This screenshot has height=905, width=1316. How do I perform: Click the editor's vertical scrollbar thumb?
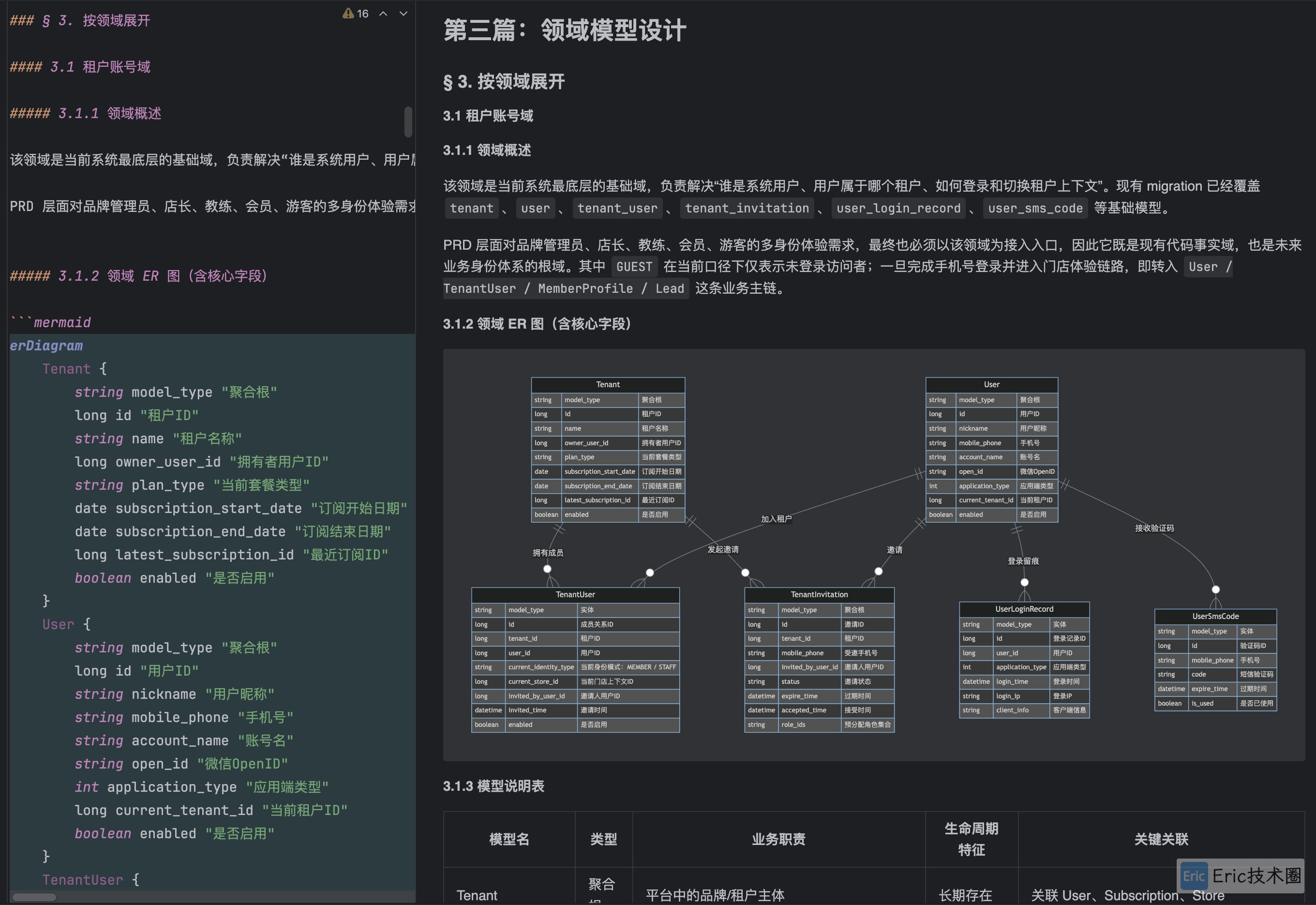pyautogui.click(x=408, y=121)
